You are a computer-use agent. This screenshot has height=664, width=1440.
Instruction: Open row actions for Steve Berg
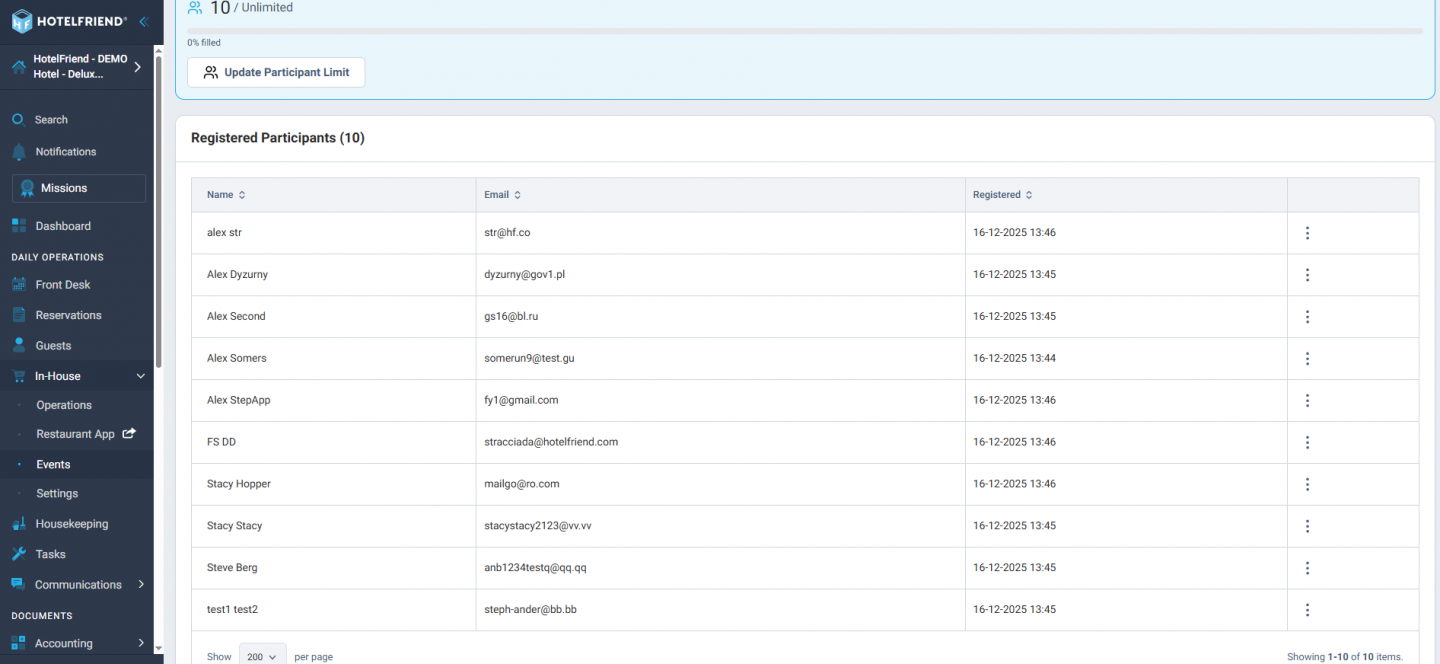[x=1306, y=568]
